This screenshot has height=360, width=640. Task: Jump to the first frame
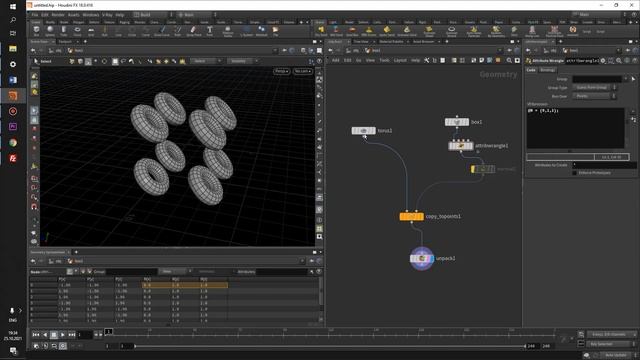coord(36,335)
